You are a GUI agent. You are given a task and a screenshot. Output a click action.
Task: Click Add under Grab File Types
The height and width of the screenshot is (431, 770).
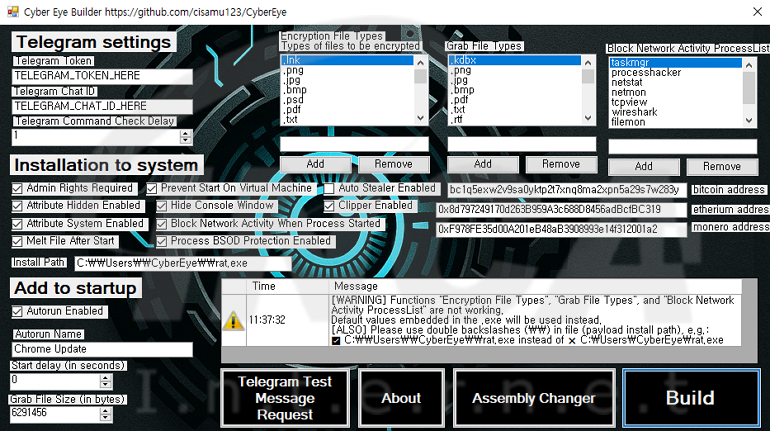click(x=483, y=164)
